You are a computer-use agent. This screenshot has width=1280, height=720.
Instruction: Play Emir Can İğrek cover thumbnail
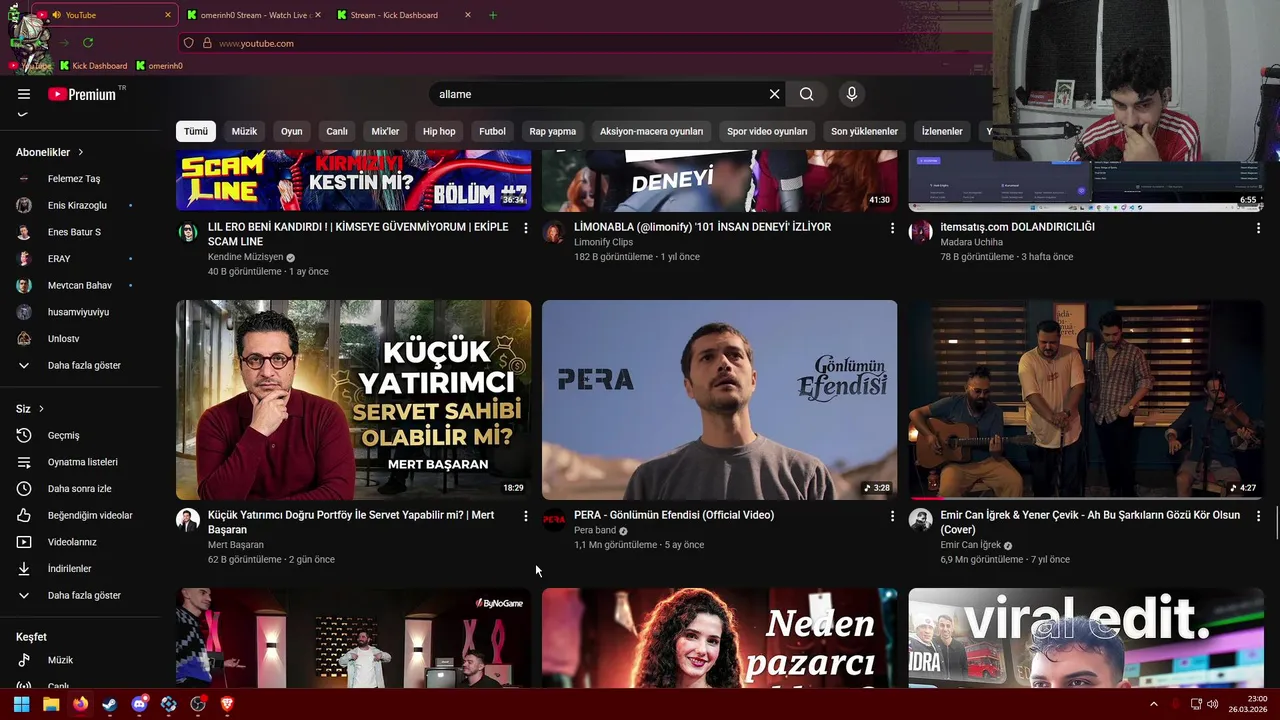point(1086,400)
